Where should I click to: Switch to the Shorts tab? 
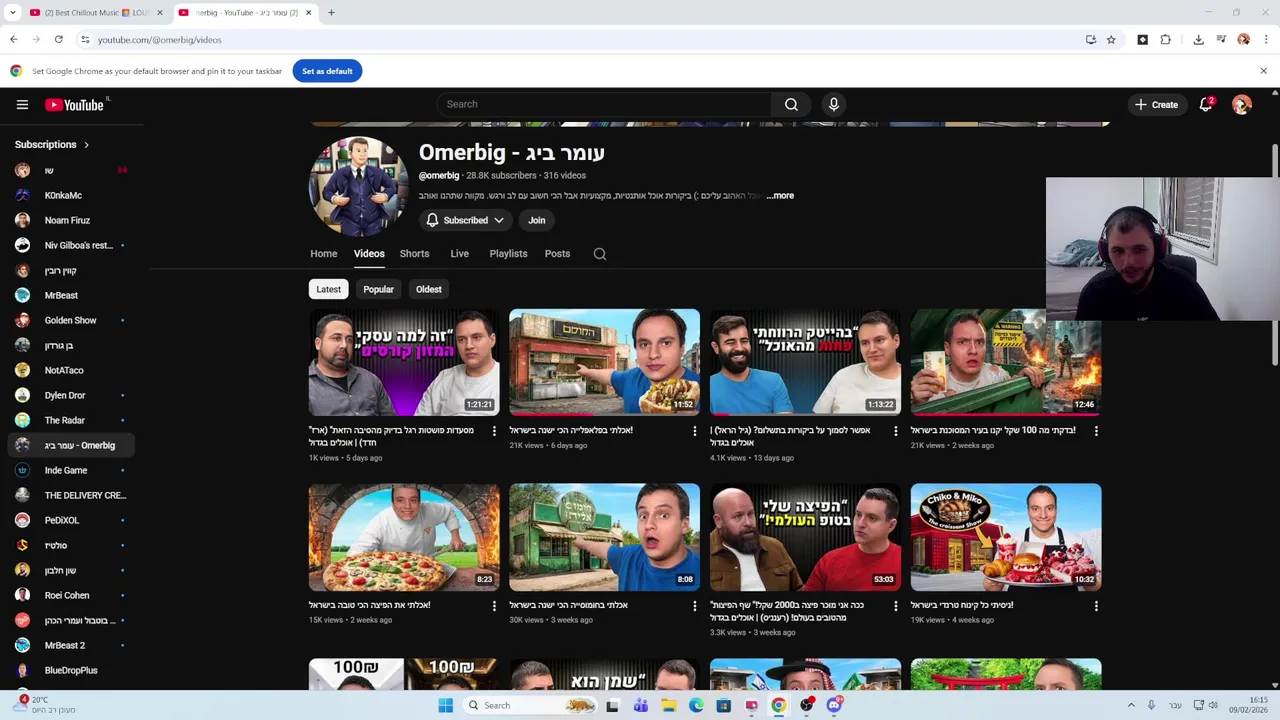414,254
